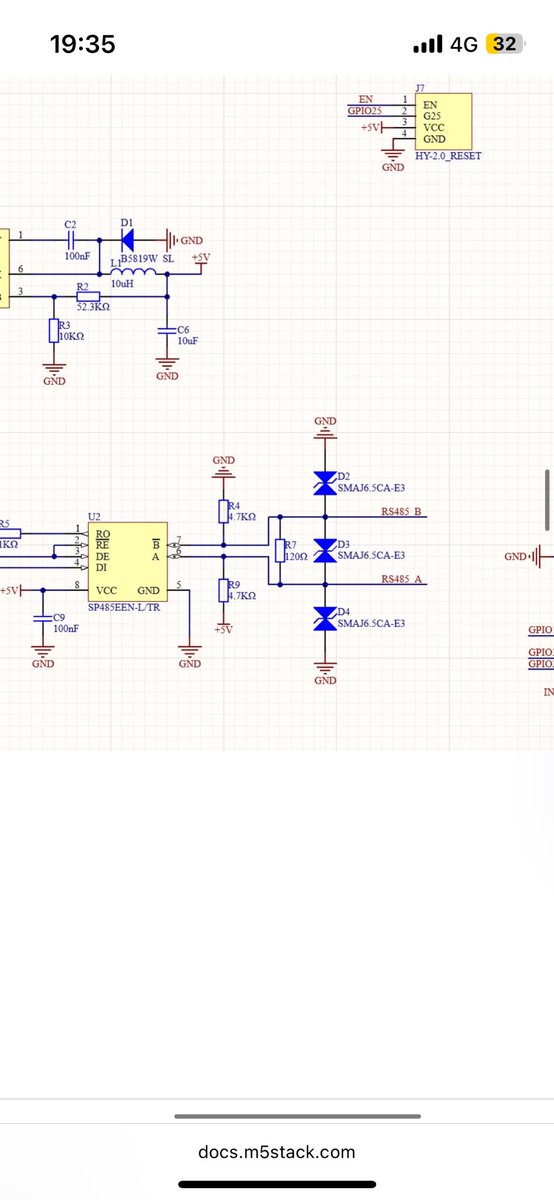This screenshot has height=1200, width=554.
Task: Tap the R9 pull resistor symbol
Action: (223, 590)
